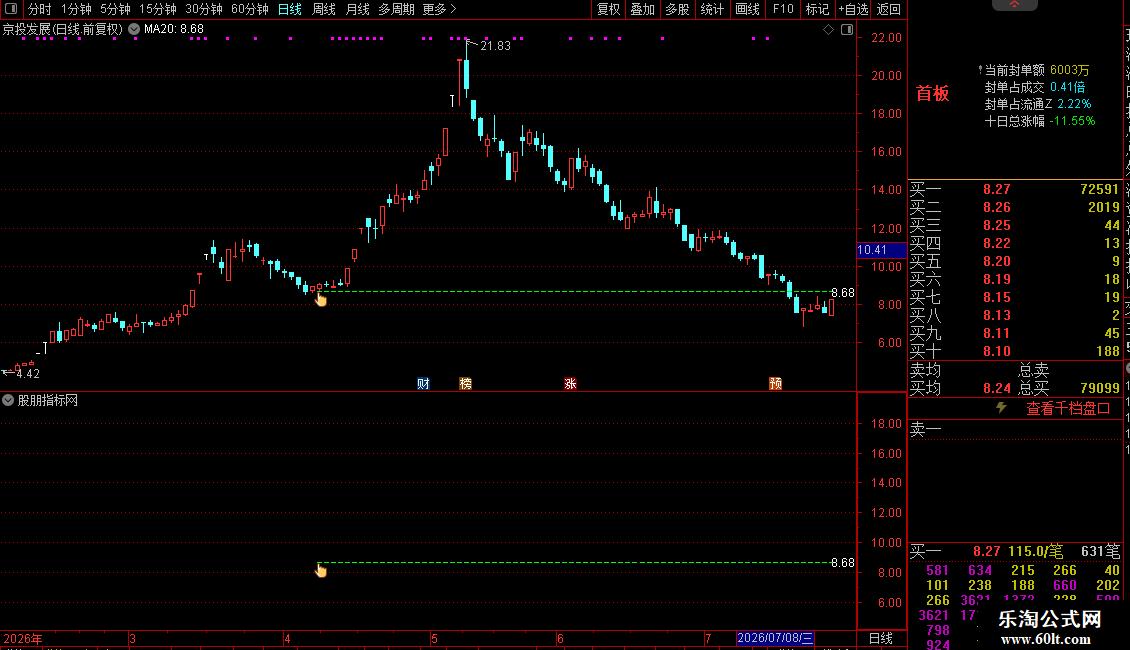The image size is (1130, 650).
Task: Click the 21.83 high price label
Action: click(495, 45)
